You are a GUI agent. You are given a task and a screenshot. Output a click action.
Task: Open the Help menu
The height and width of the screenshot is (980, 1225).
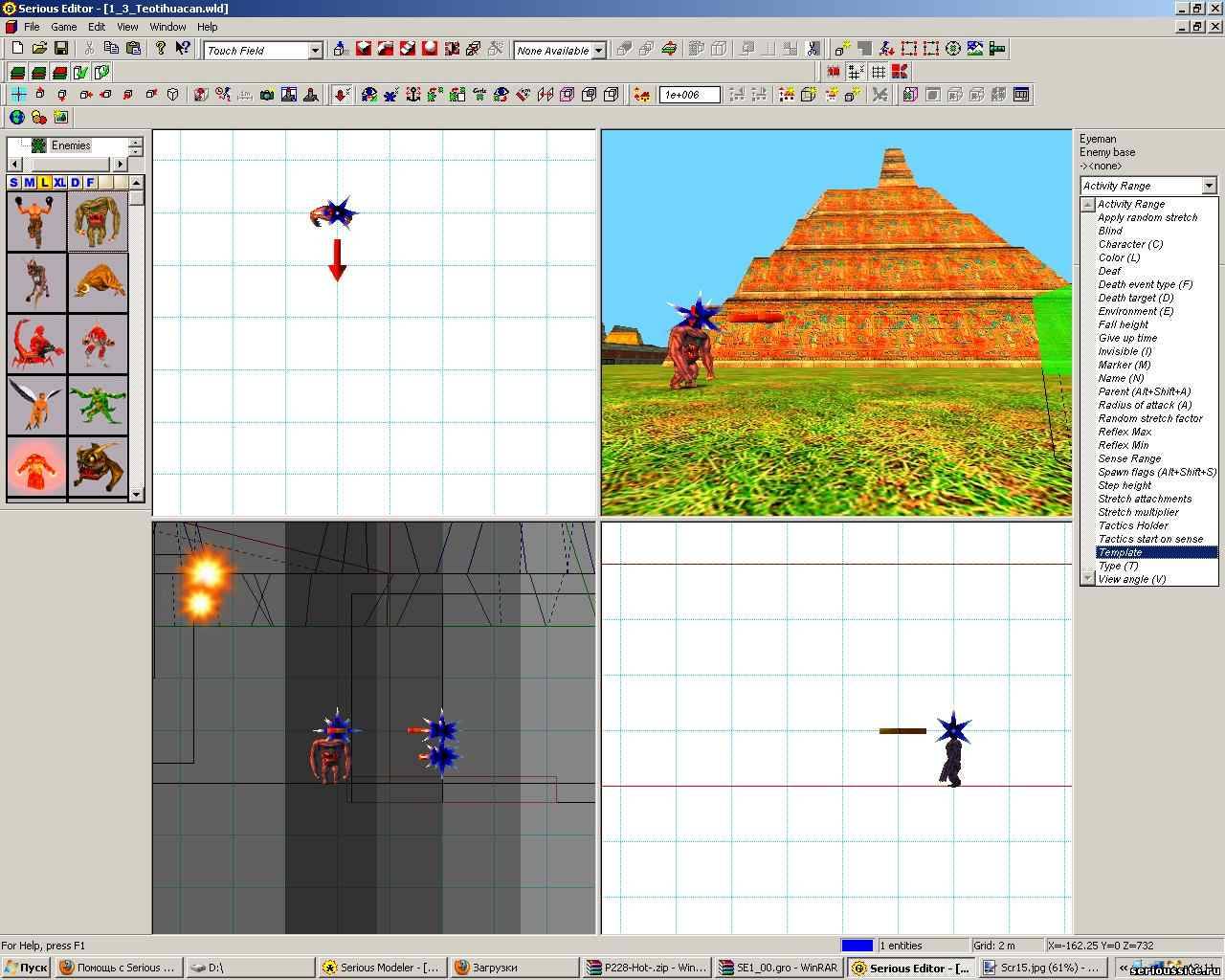coord(208,27)
